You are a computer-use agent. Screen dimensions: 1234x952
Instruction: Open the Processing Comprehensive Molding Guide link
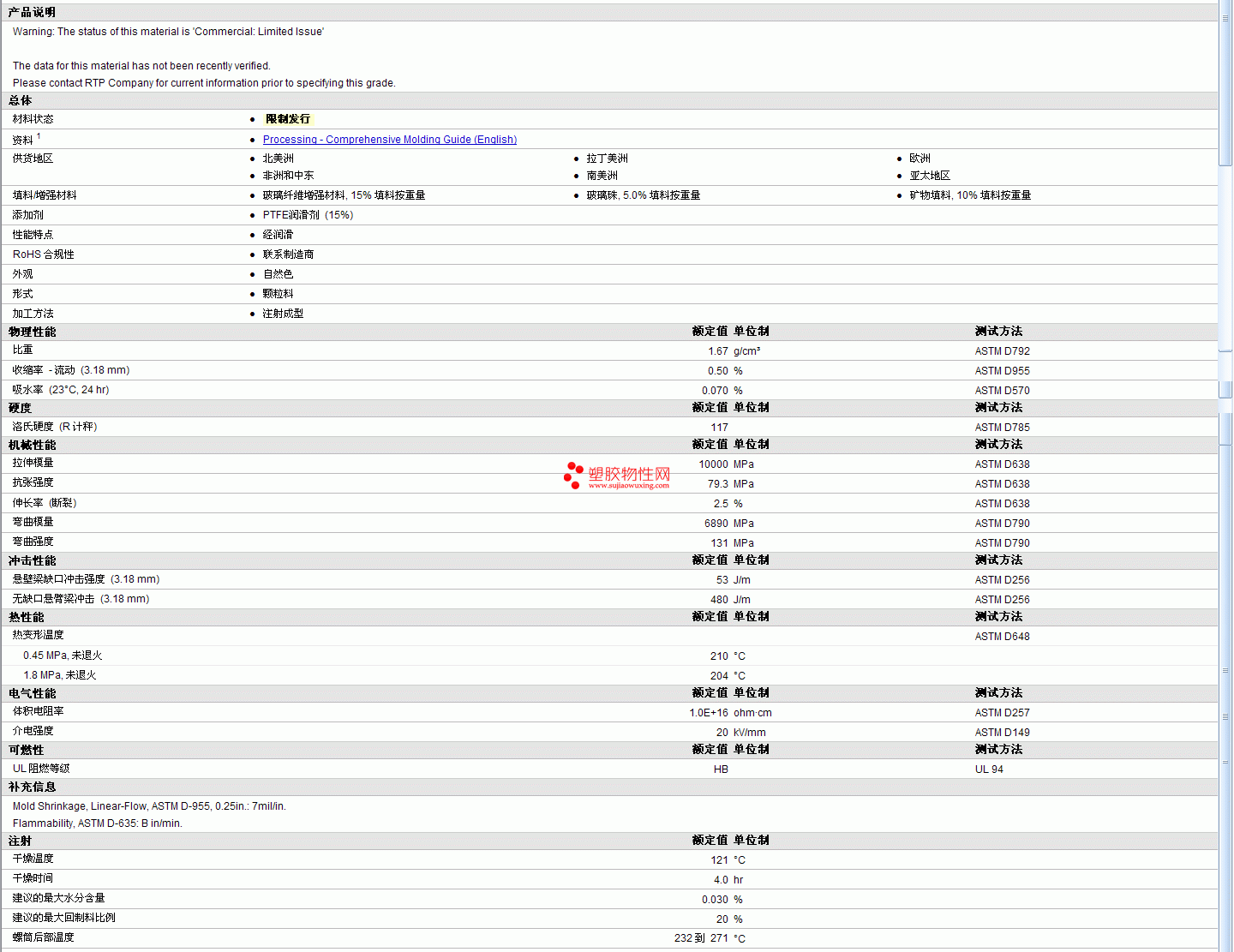coord(389,140)
